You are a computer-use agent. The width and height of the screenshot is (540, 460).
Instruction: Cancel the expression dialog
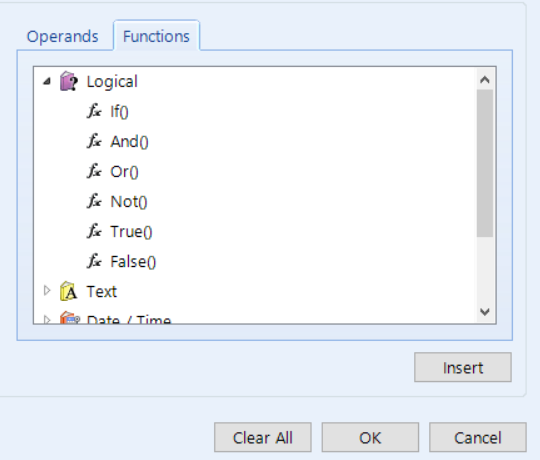tap(478, 437)
